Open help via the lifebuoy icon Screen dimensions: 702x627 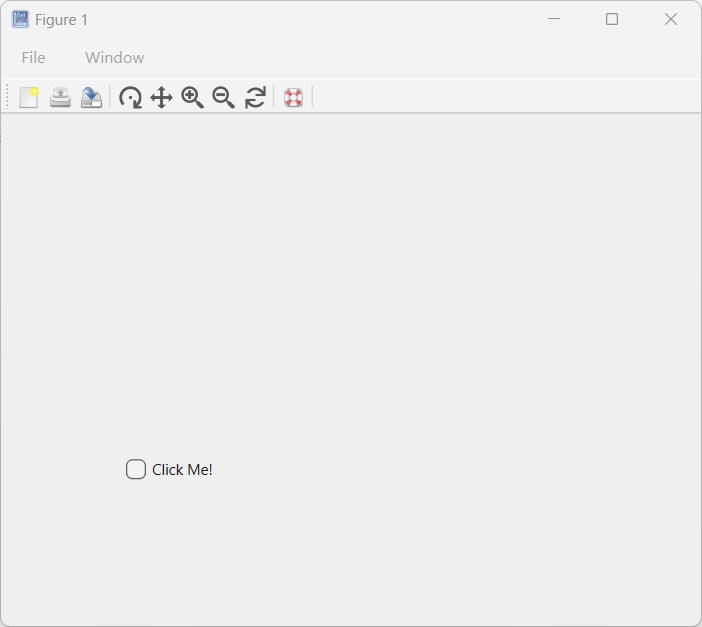tap(293, 97)
